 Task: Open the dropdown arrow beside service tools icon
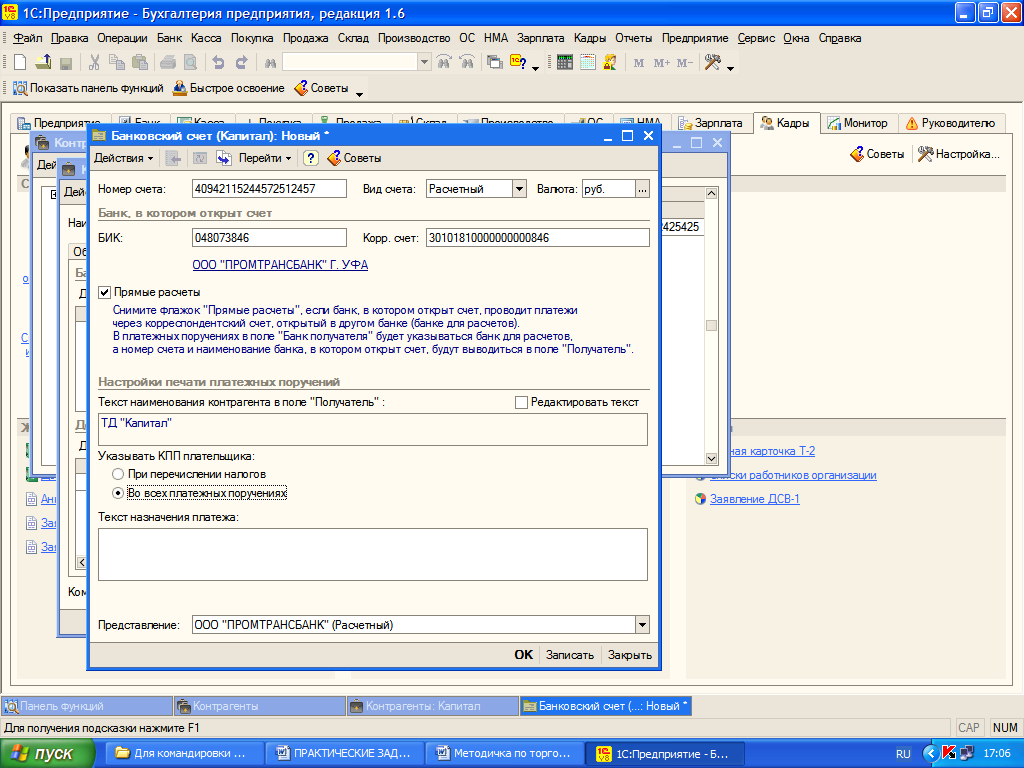(x=730, y=68)
